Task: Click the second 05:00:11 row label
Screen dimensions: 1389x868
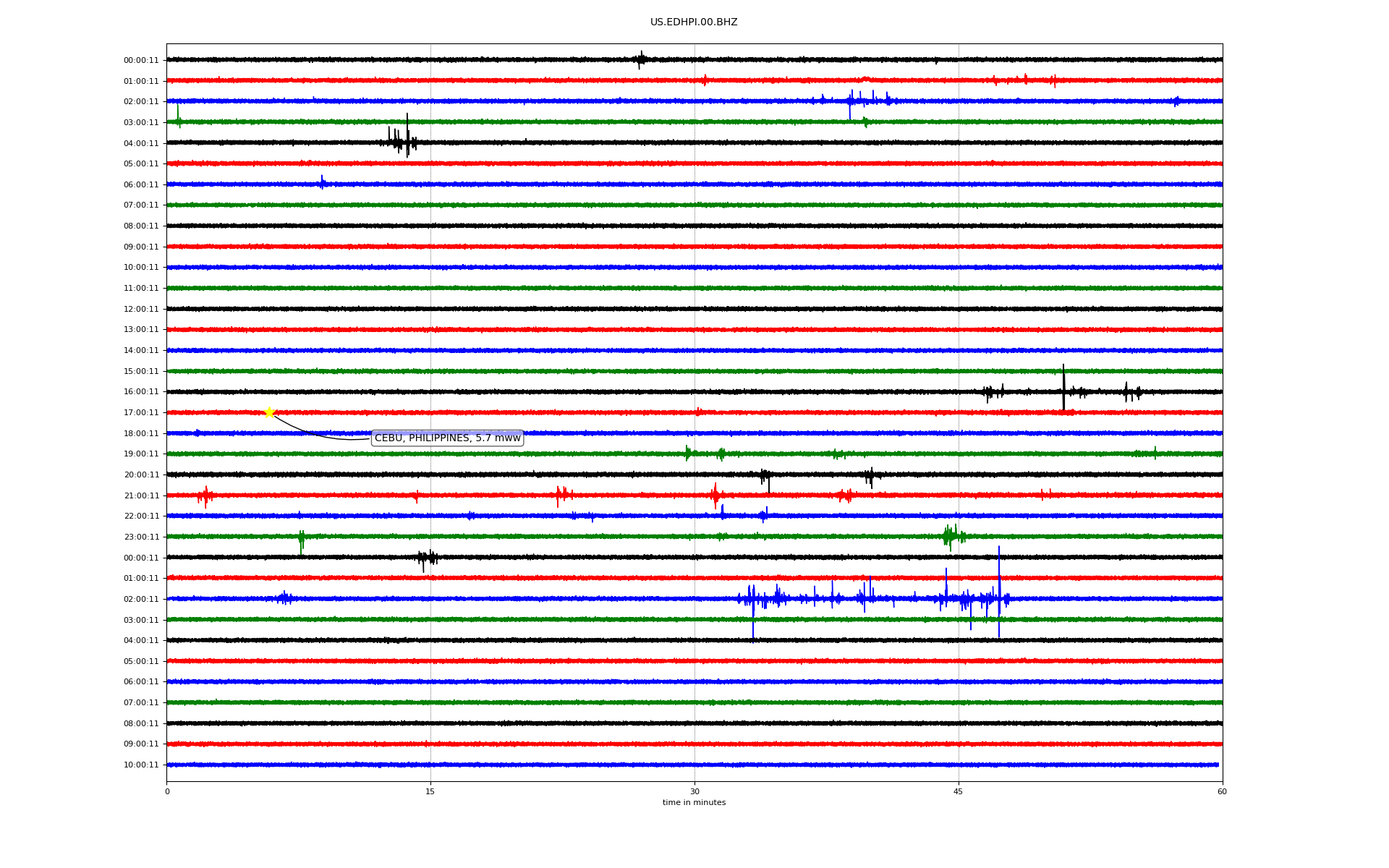Action: tap(141, 662)
